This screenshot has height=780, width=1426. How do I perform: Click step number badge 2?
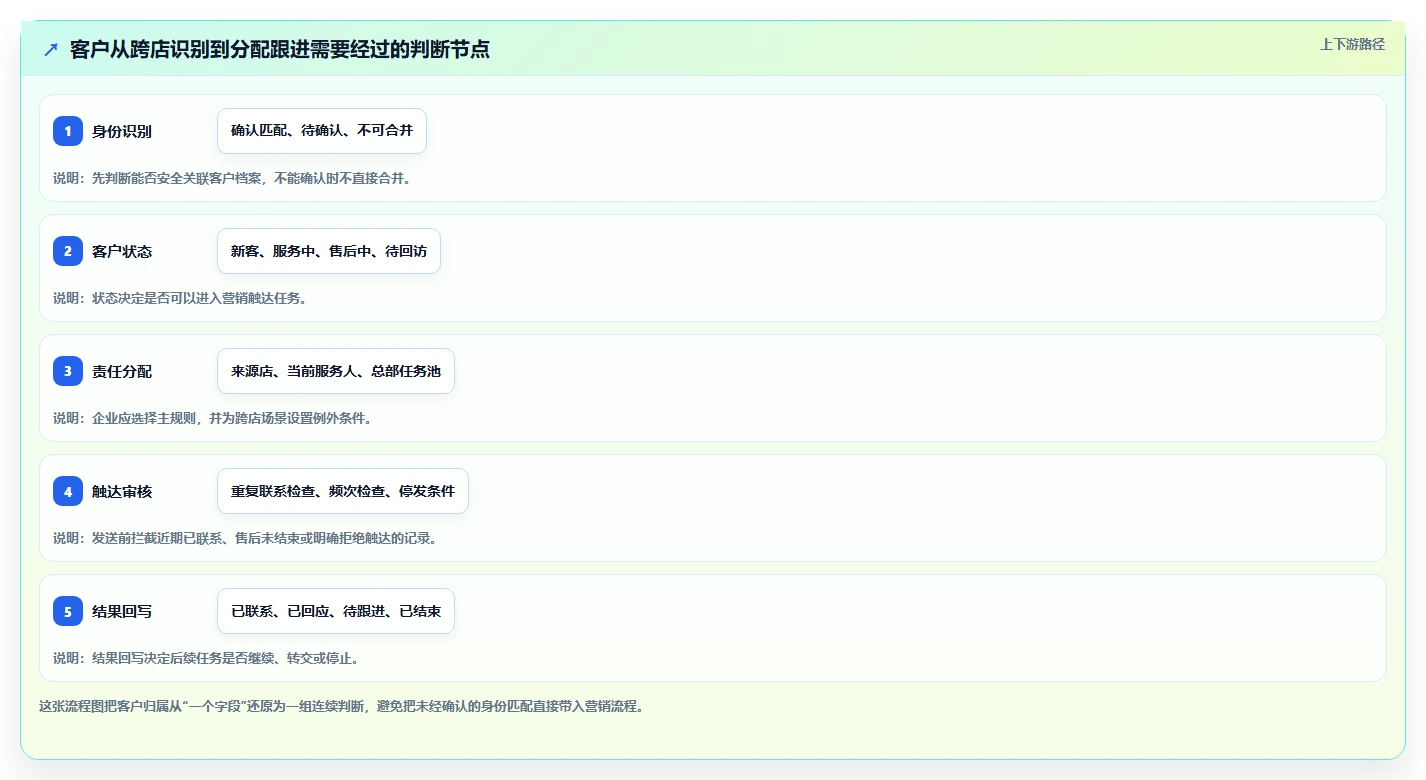pyautogui.click(x=68, y=251)
